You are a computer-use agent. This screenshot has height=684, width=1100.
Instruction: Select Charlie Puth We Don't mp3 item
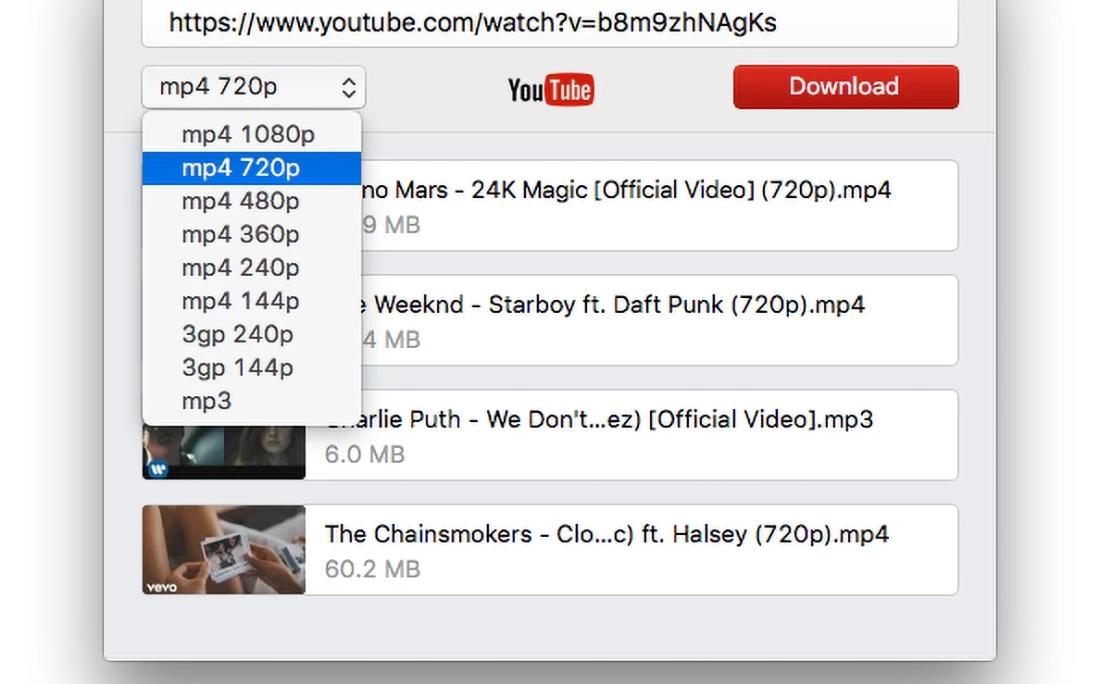[630, 435]
